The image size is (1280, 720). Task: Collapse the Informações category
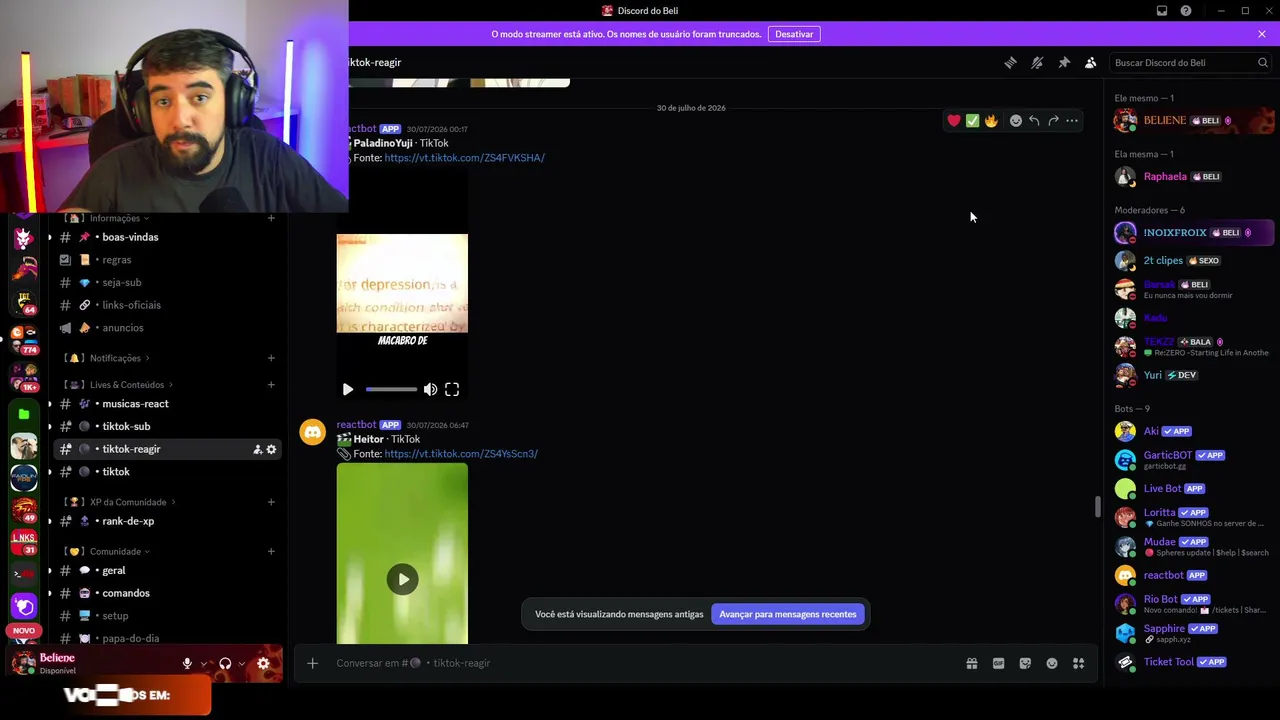click(x=107, y=218)
